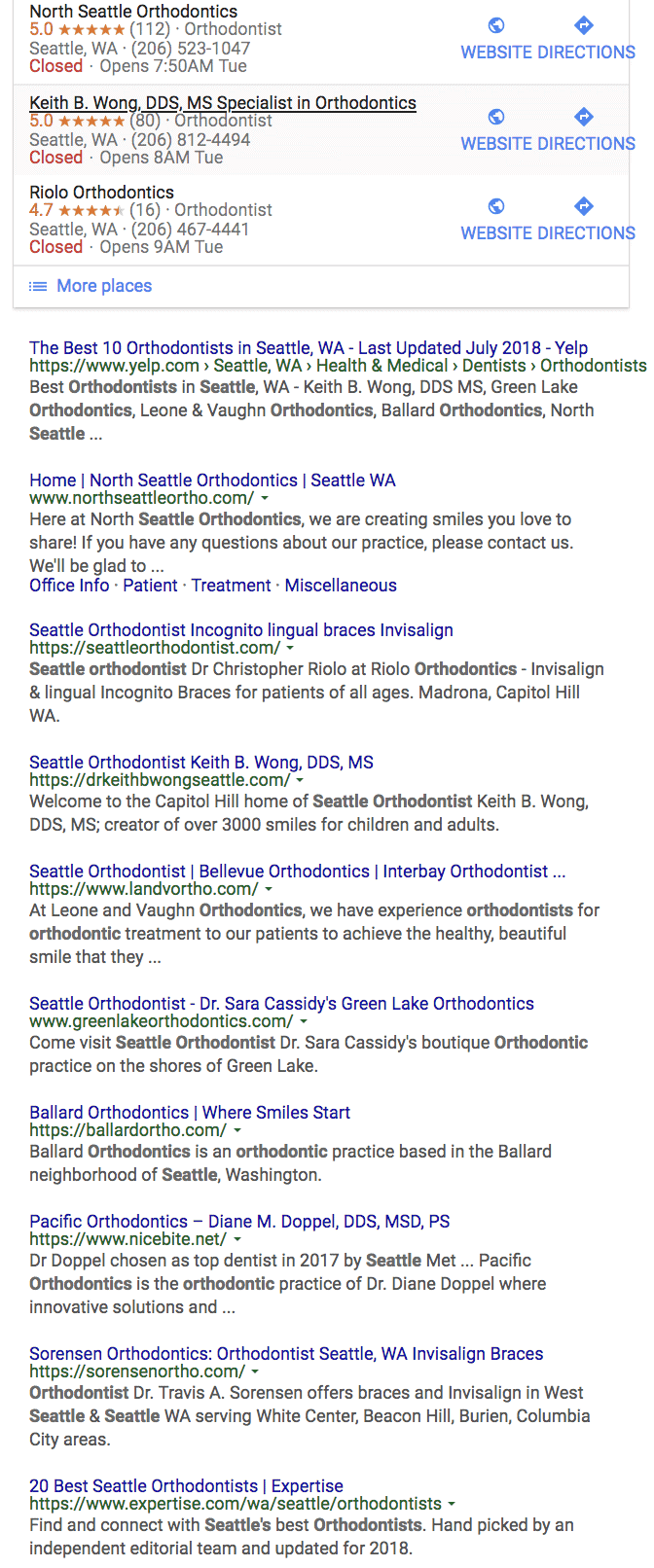Click directions icon for Keith B. Wong
Viewport: 654px width, 1568px height.
(584, 117)
